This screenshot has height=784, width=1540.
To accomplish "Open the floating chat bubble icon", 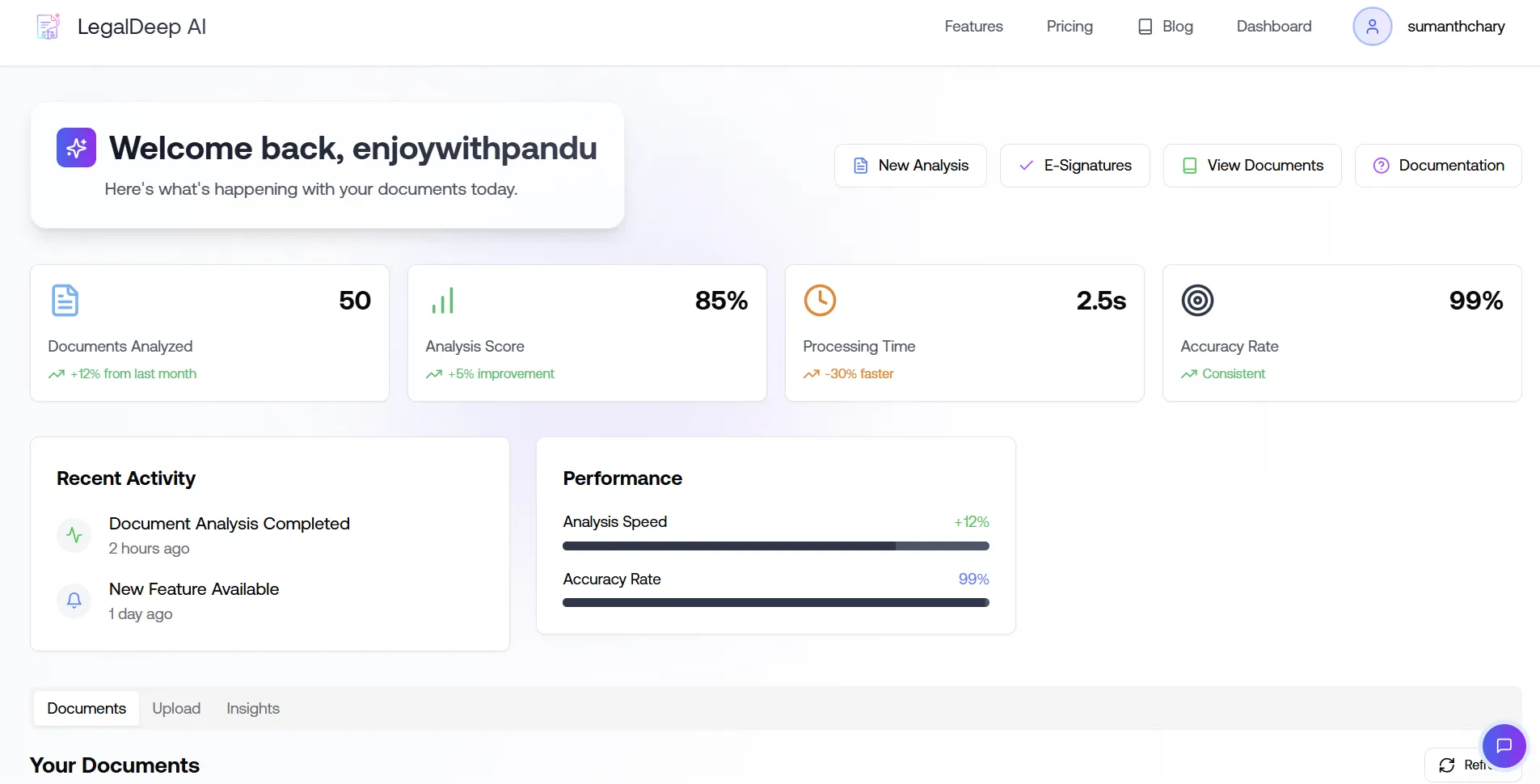I will coord(1504,745).
